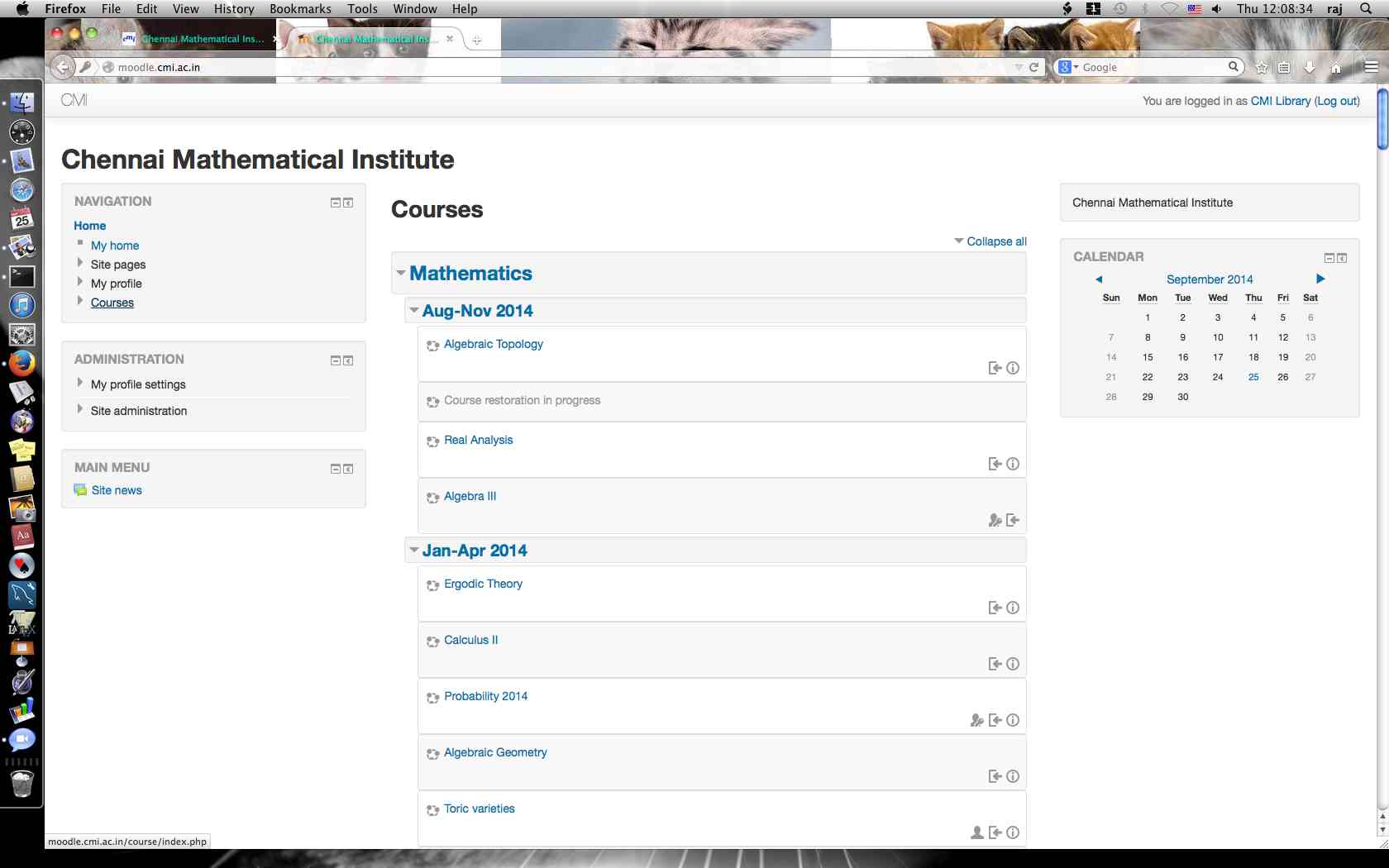
Task: Click self-enrolment icon for Probability 2014
Action: pyautogui.click(x=995, y=720)
